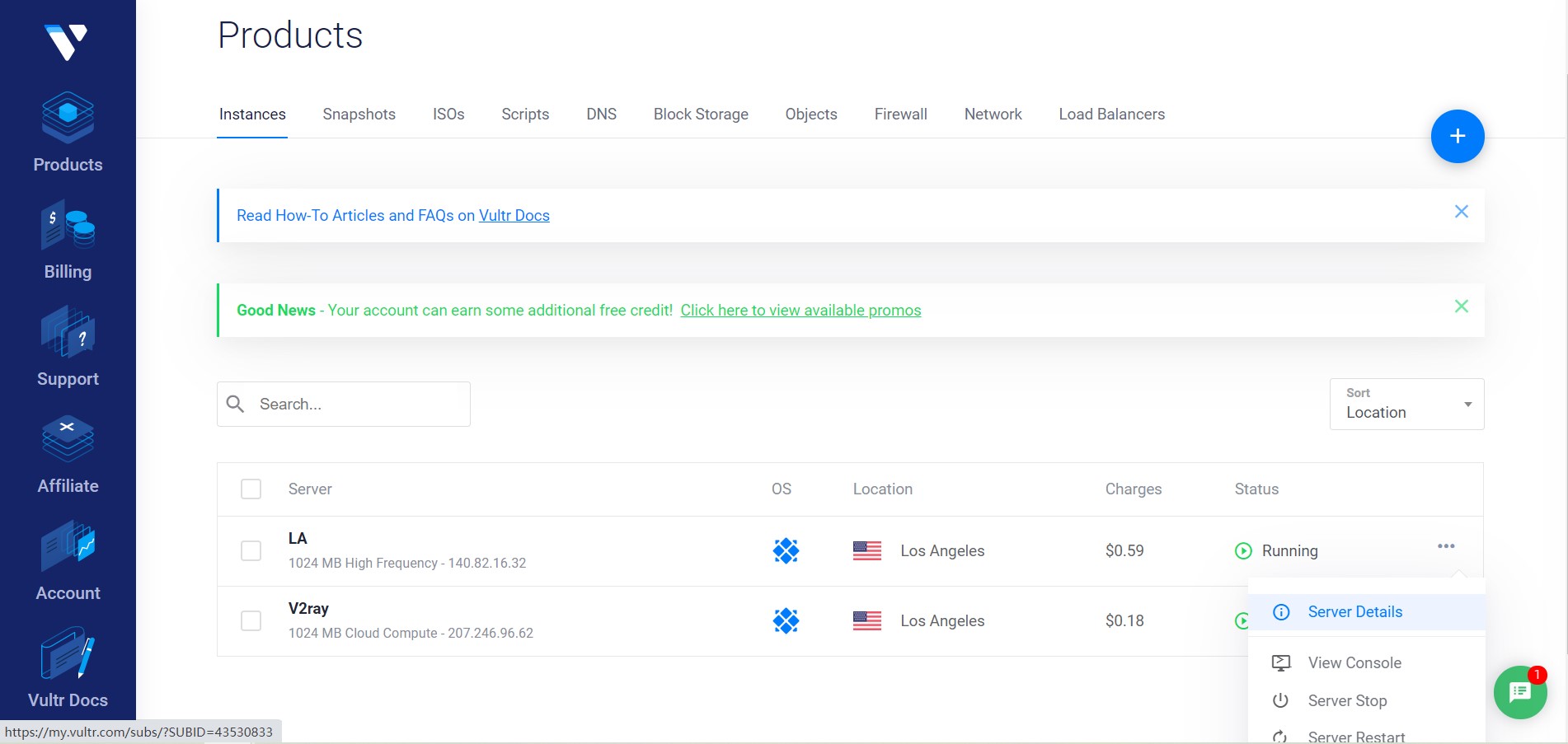Click the Charges column header
Viewport: 1568px width, 744px height.
pos(1133,489)
